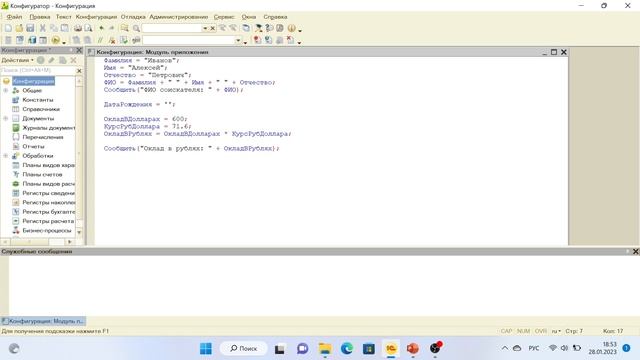Click the РУС language indicator in tray

533,348
